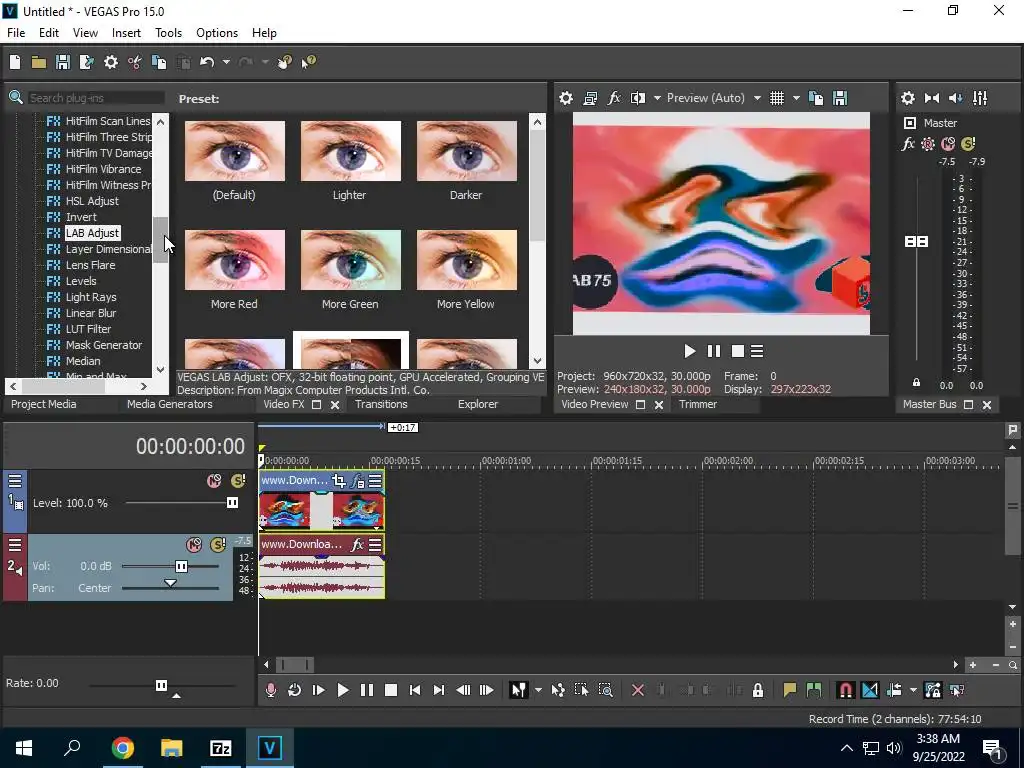Switch to the Project Media tab
The image size is (1024, 768).
[44, 404]
